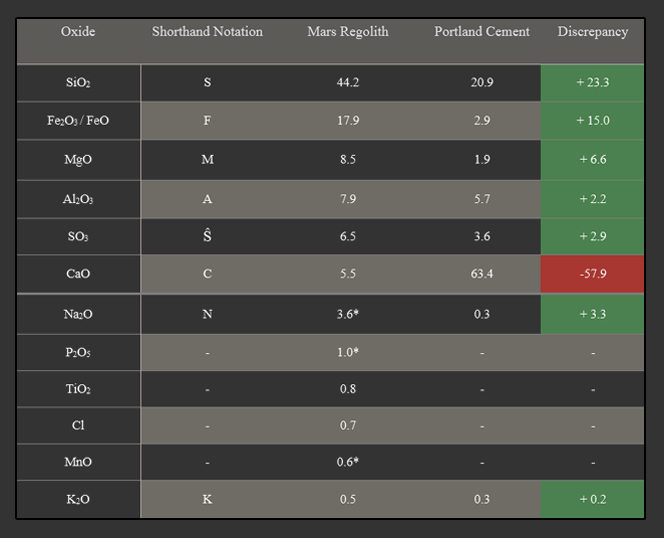Click Portland Cement value 1.9

(482, 160)
